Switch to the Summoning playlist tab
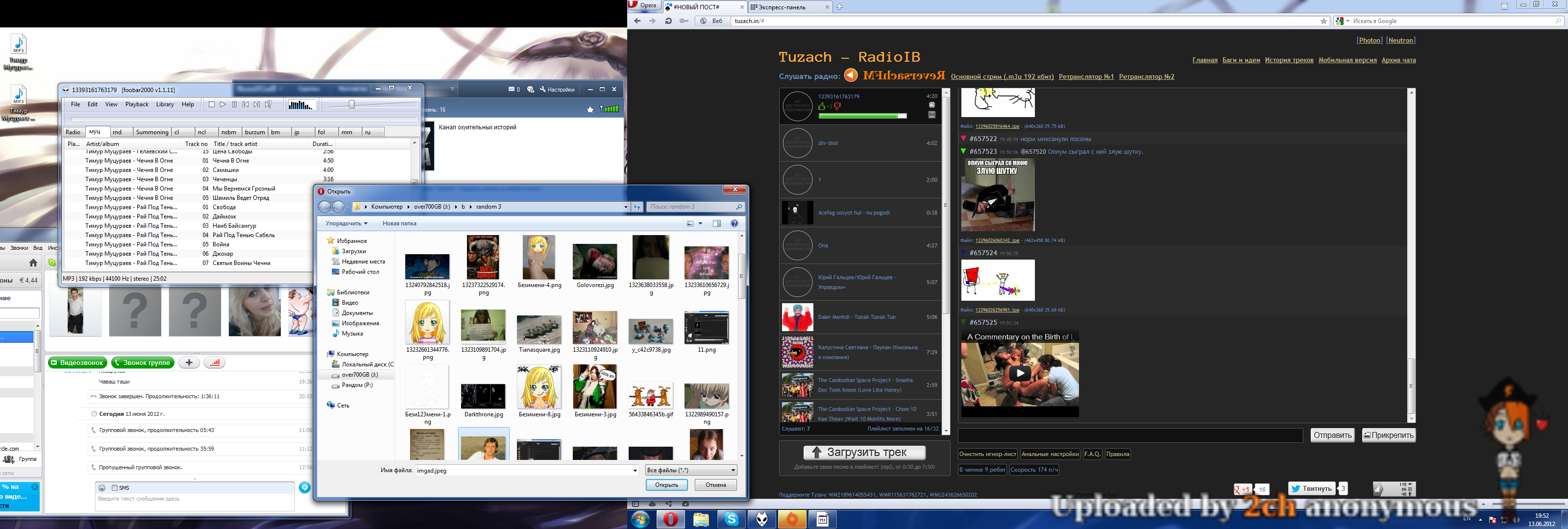Image resolution: width=1568 pixels, height=529 pixels. pyautogui.click(x=151, y=132)
